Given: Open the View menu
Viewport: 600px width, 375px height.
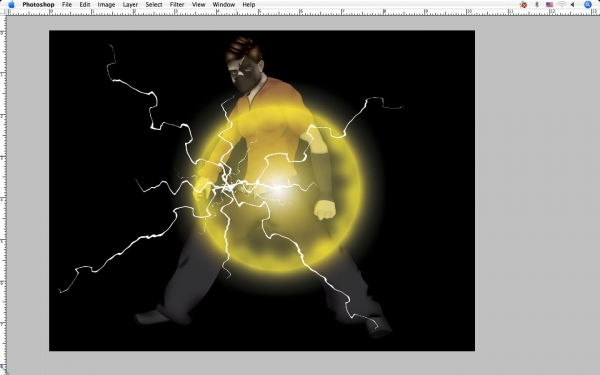Looking at the screenshot, I should tap(198, 5).
